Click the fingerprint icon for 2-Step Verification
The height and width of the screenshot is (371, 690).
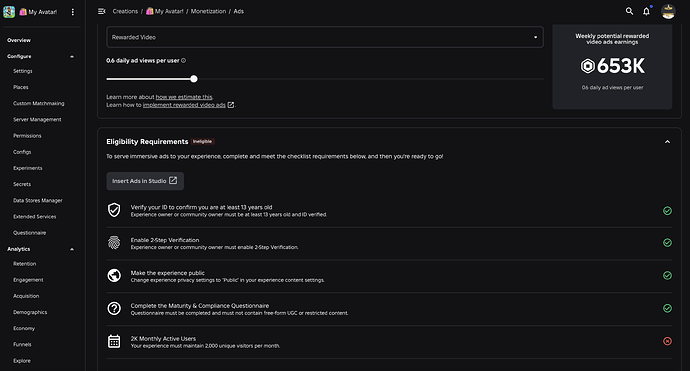coord(114,242)
